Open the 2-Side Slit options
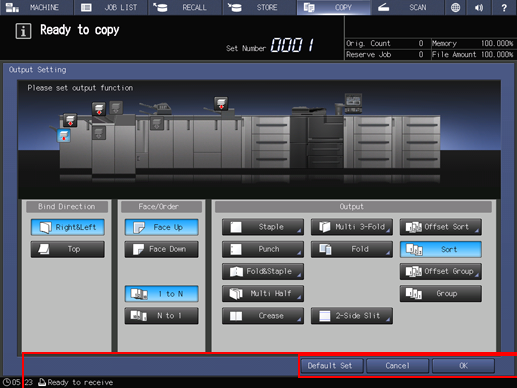The height and width of the screenshot is (388, 517). pyautogui.click(x=352, y=316)
